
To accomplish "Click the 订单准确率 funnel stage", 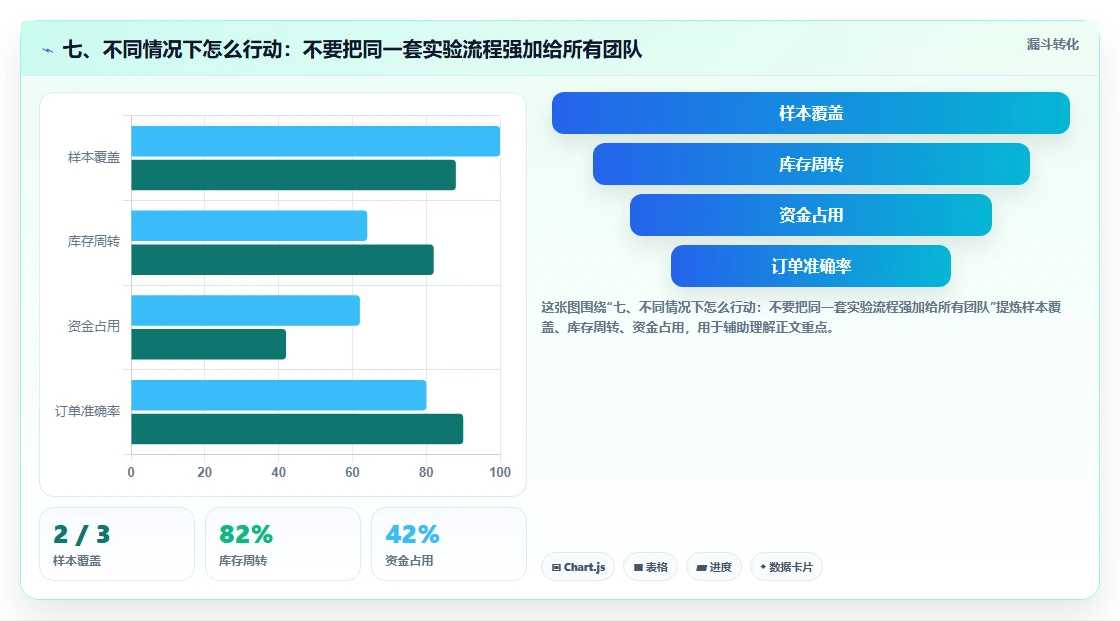I will point(811,266).
